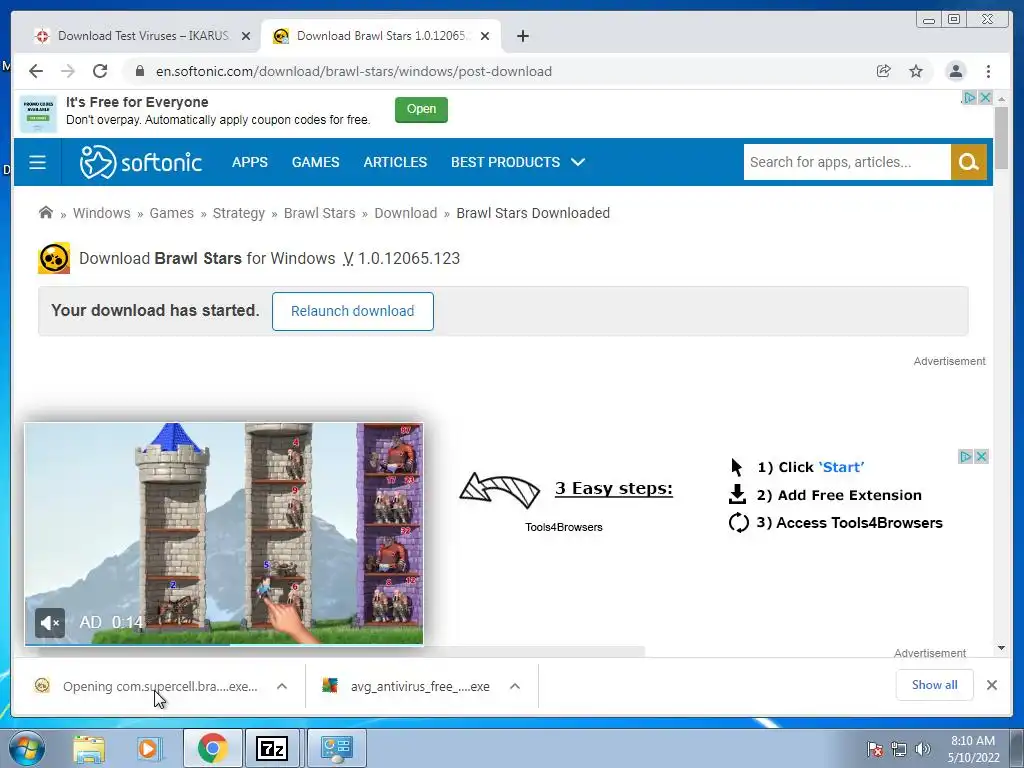Click the Softonic logo
This screenshot has height=768, width=1024.
(x=140, y=162)
